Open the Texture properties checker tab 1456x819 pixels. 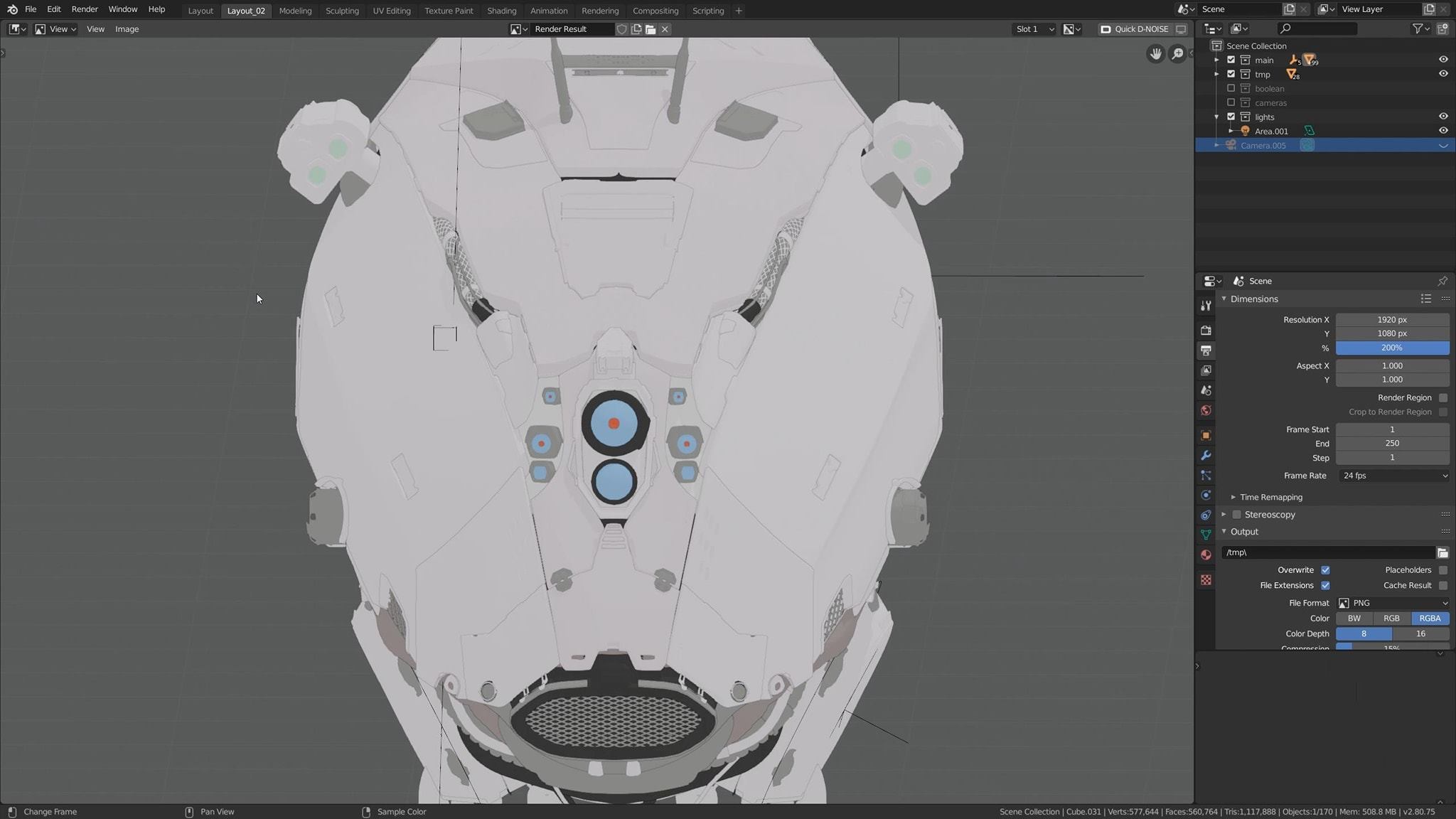tap(1206, 580)
